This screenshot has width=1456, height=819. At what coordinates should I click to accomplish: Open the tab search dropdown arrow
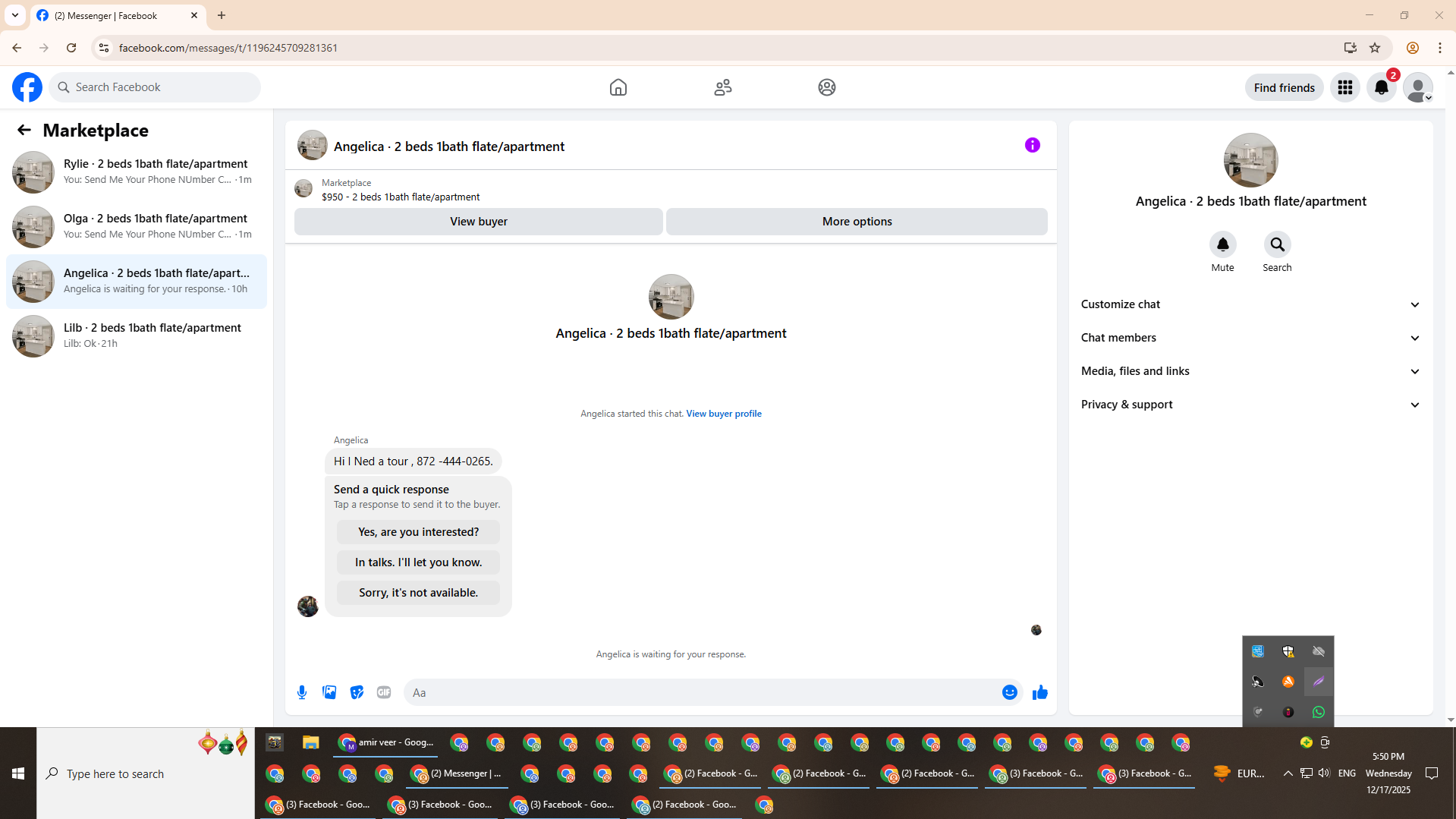click(x=15, y=15)
